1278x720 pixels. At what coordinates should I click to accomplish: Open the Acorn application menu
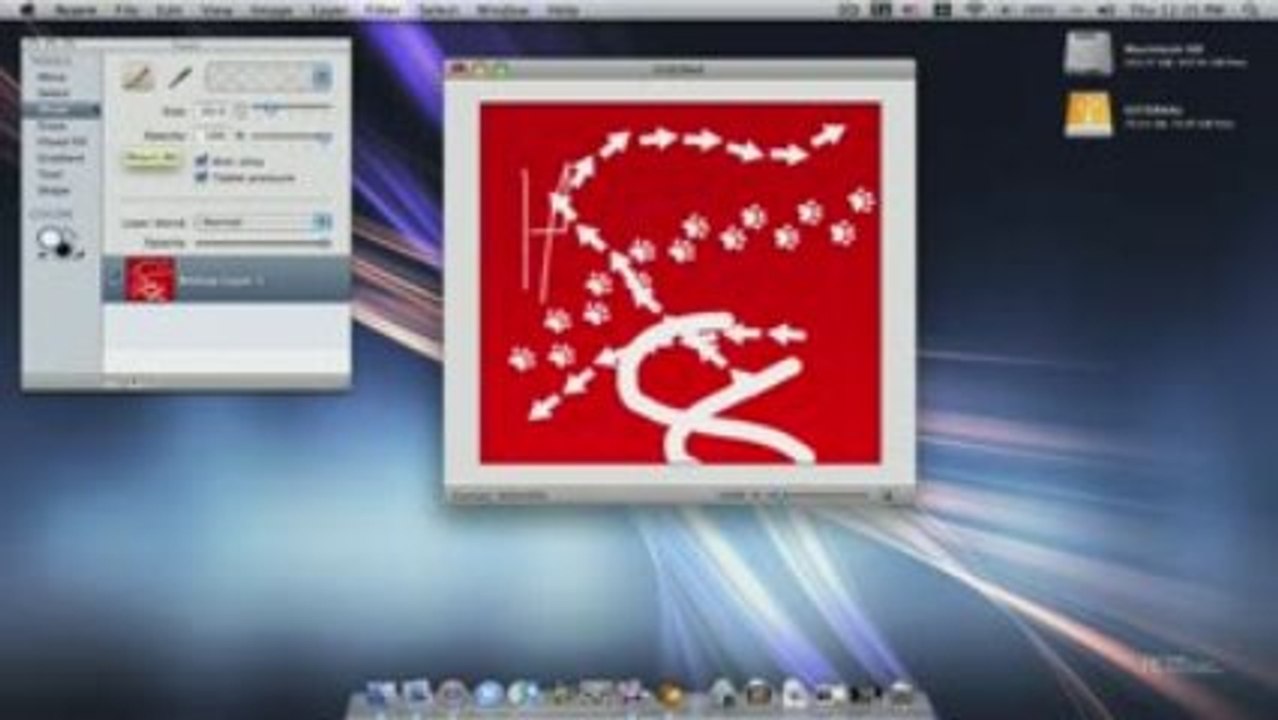coord(76,10)
